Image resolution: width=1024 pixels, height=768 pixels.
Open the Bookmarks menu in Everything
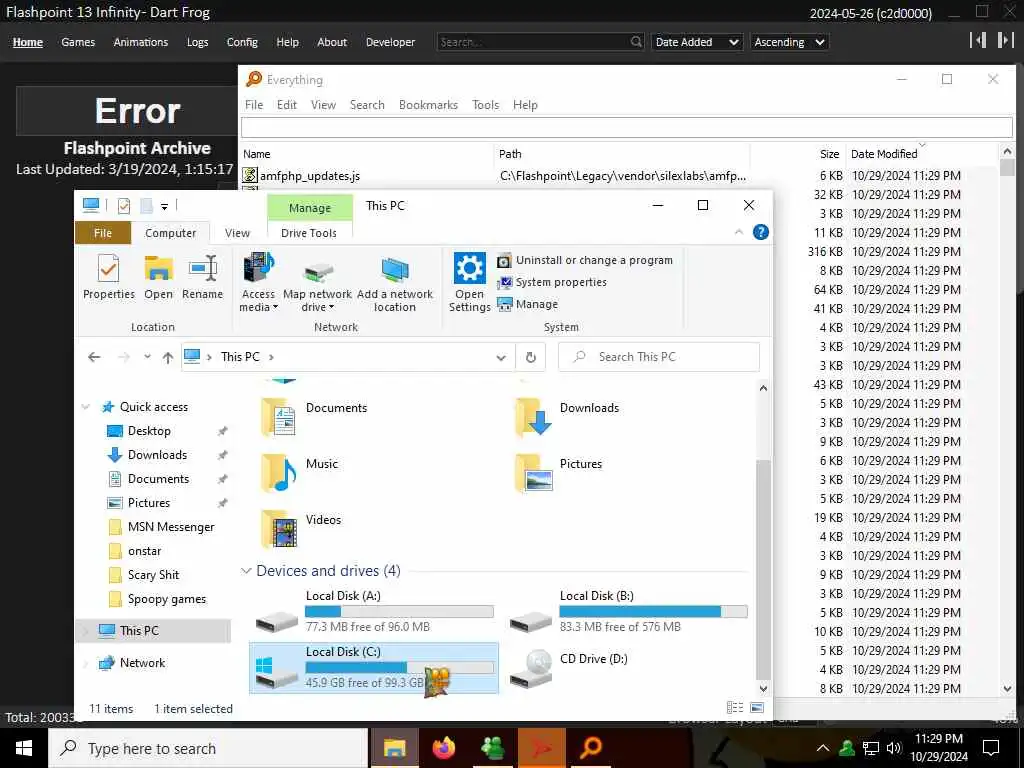(428, 104)
